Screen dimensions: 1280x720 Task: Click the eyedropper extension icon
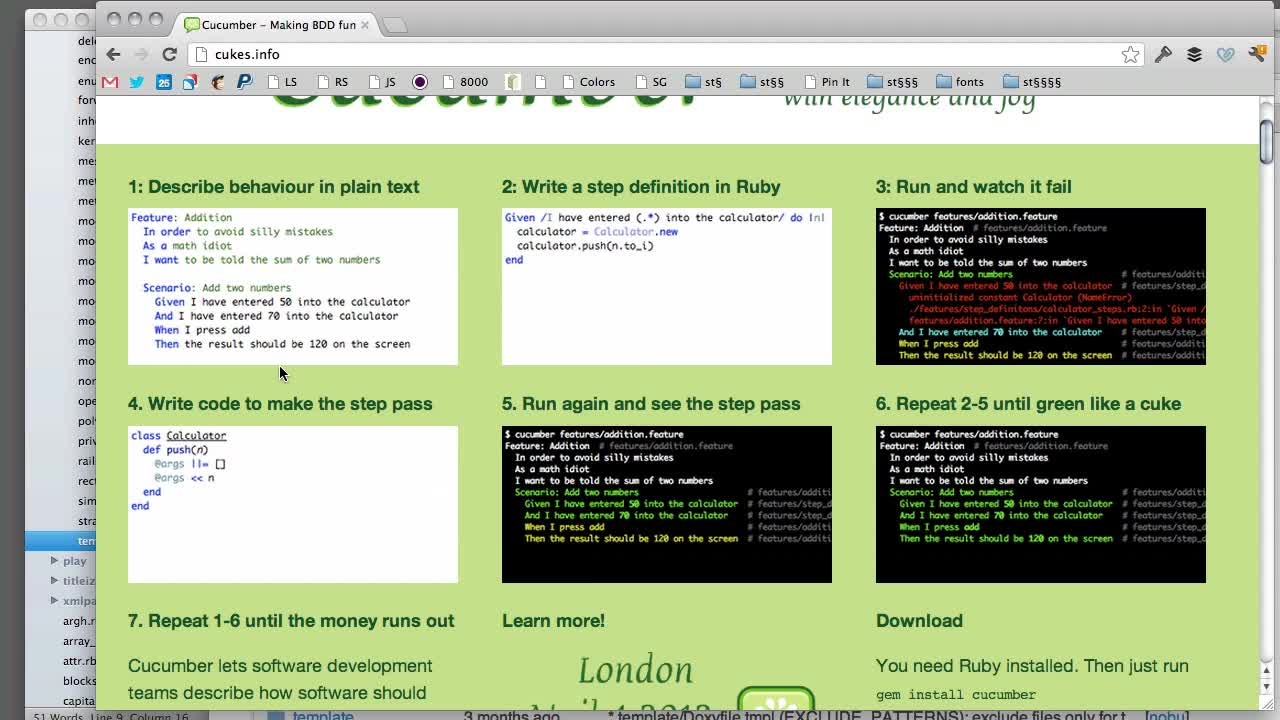(x=1163, y=55)
